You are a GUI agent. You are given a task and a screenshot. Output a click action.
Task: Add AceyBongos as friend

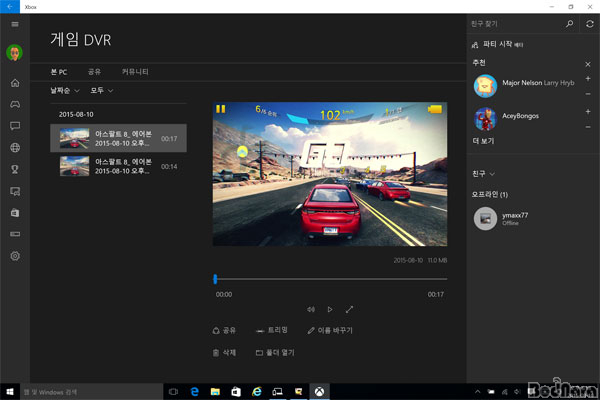588,111
